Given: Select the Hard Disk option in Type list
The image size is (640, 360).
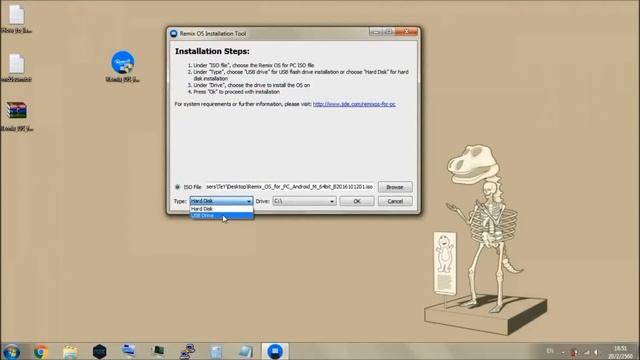Looking at the screenshot, I should [x=222, y=209].
